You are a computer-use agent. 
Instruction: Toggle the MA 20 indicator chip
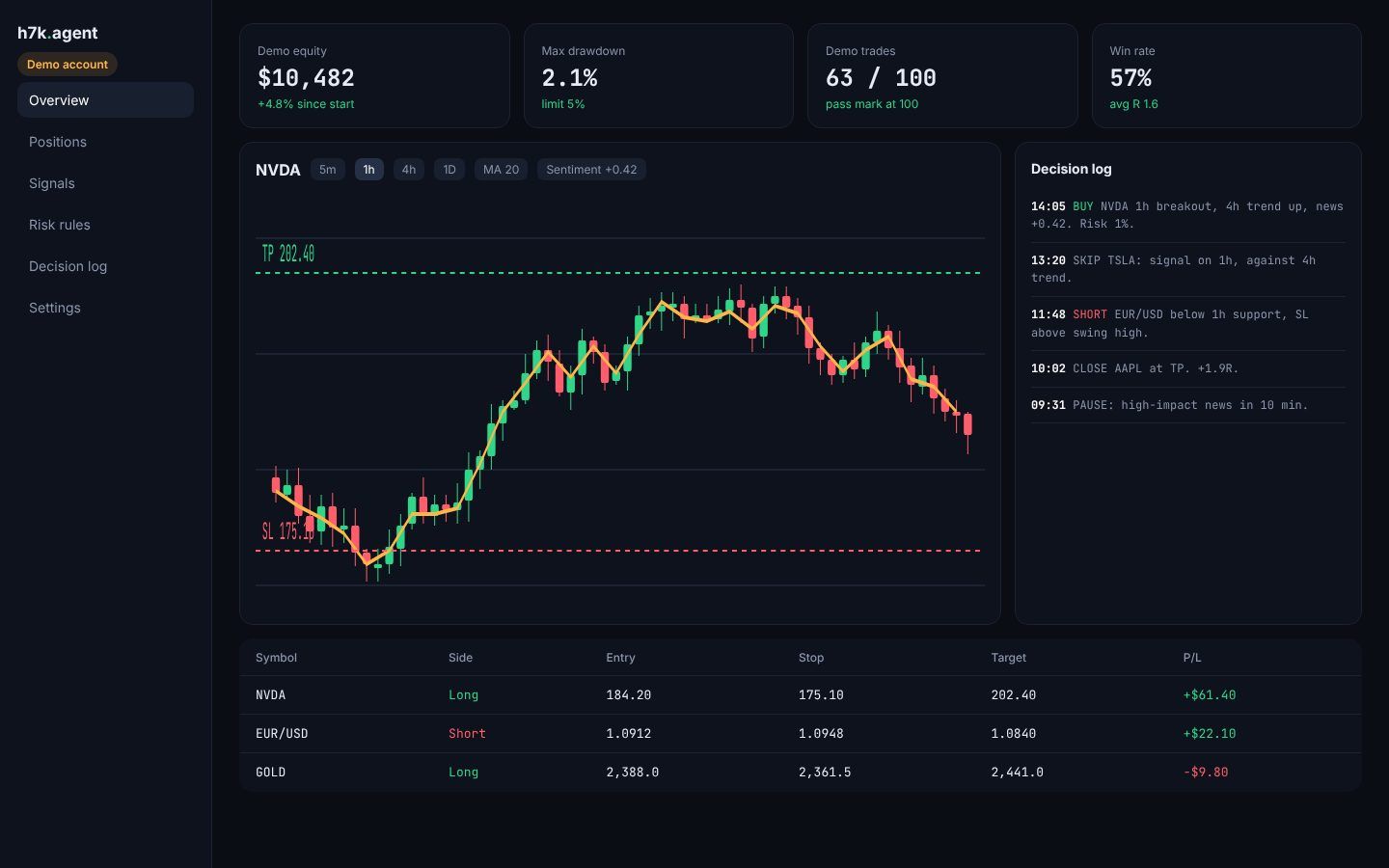tap(501, 170)
